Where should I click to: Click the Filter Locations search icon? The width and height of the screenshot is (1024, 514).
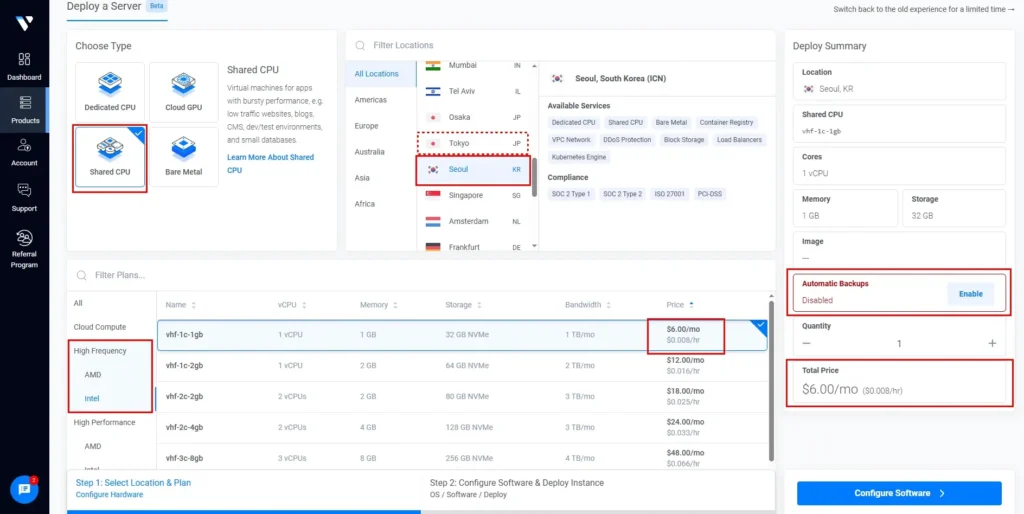point(360,46)
